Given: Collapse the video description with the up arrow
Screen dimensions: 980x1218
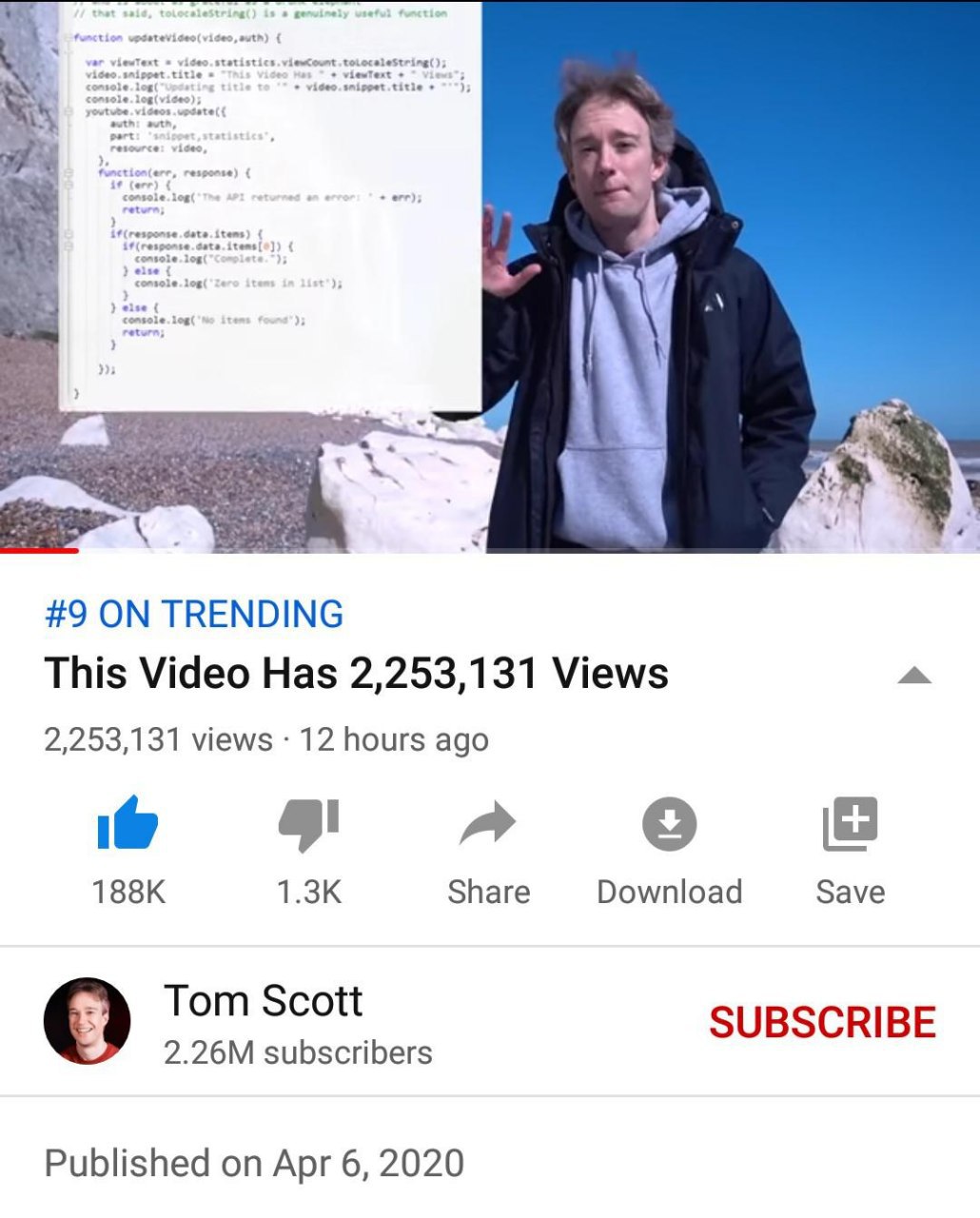Looking at the screenshot, I should click(x=914, y=676).
